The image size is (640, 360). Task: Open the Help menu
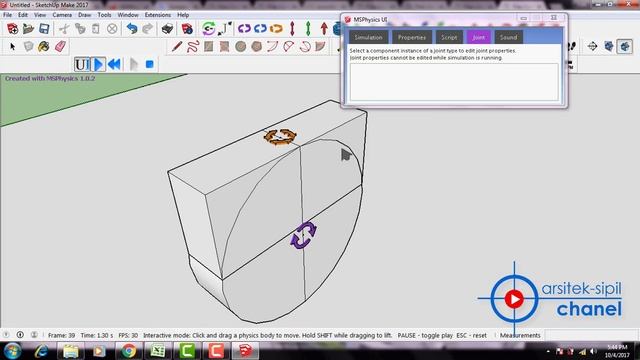183,15
